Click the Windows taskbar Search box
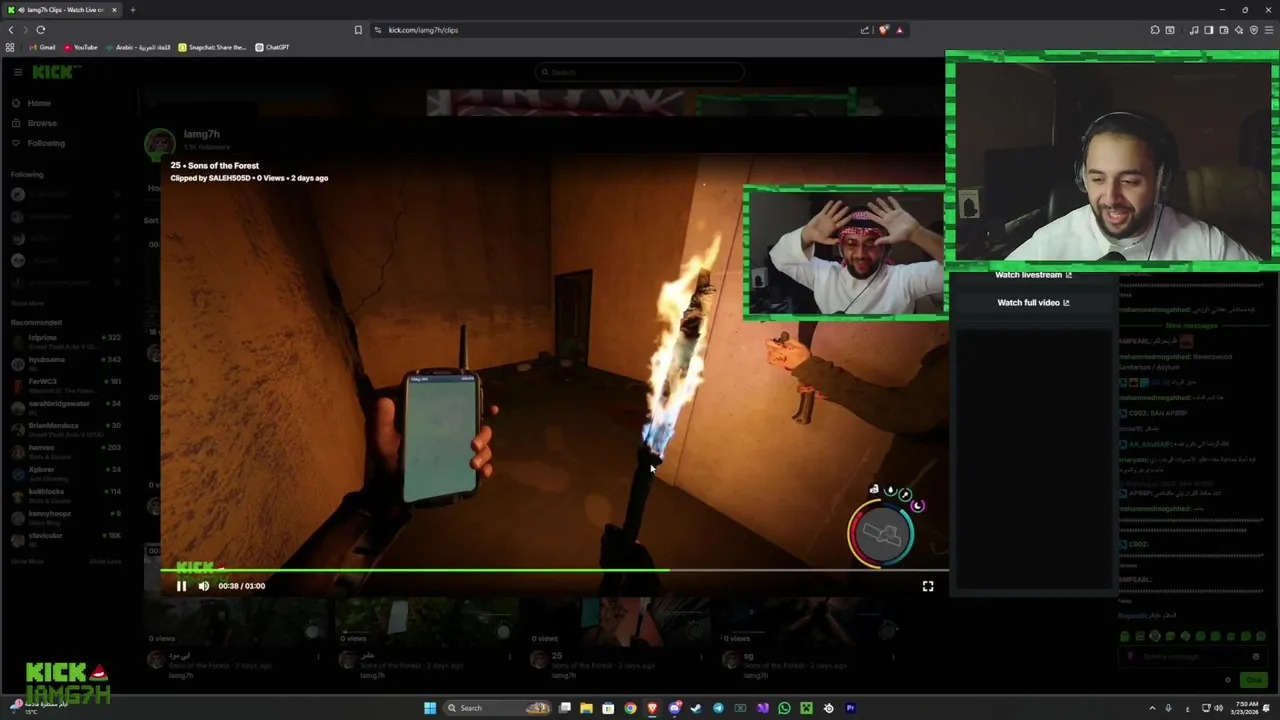 click(497, 708)
